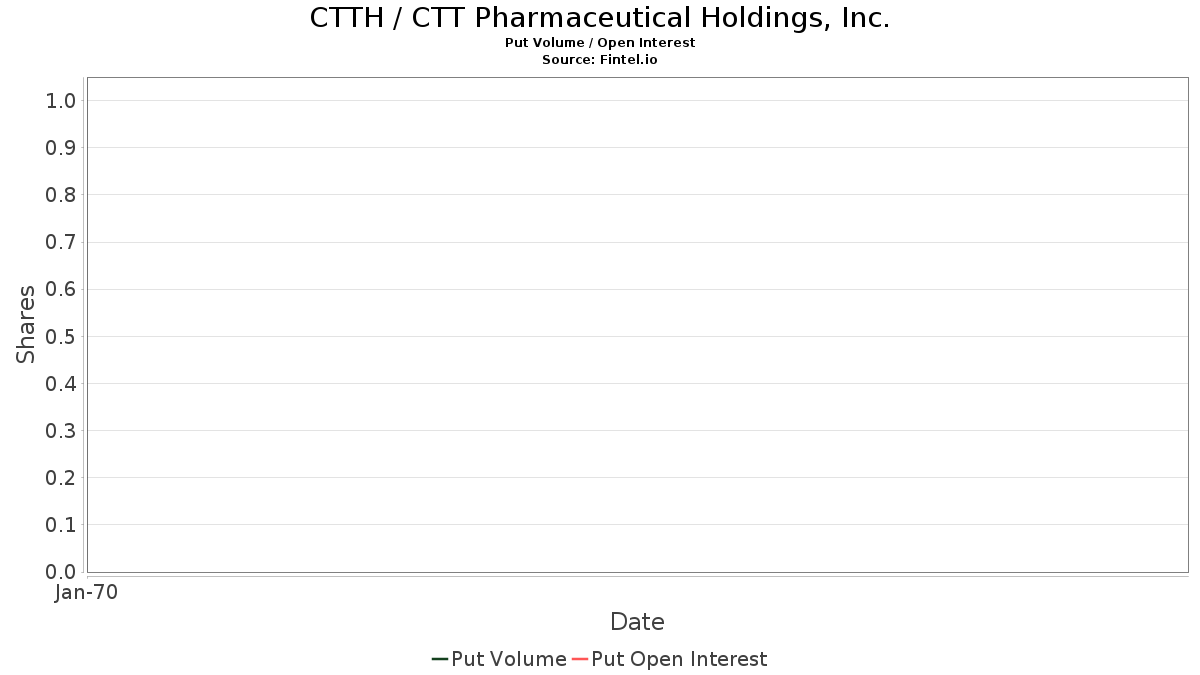Click the 0.8 y-axis tick label

coord(61,195)
